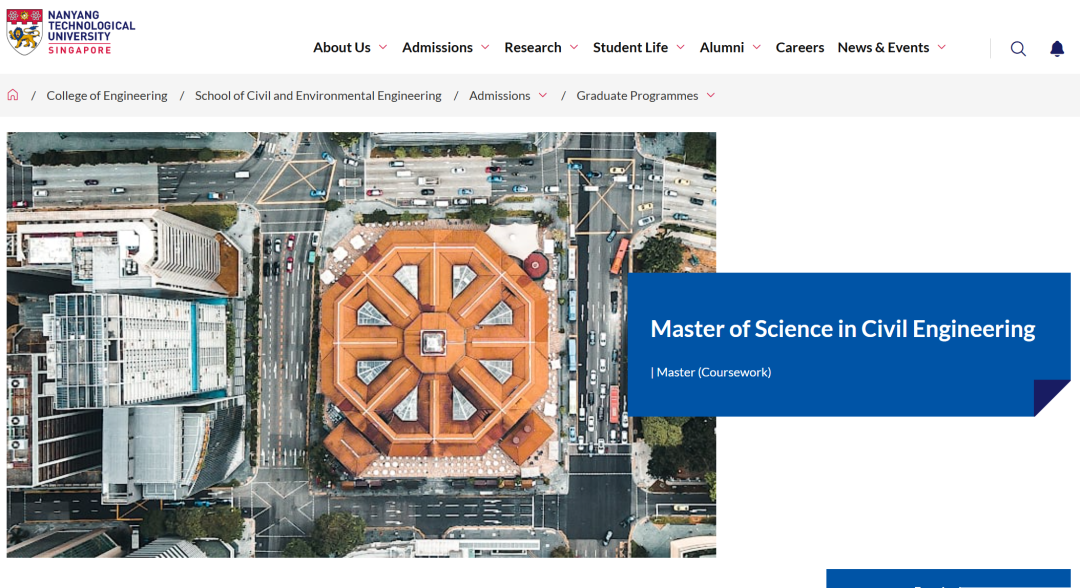Expand breadcrumb Admissions chevron

point(543,95)
